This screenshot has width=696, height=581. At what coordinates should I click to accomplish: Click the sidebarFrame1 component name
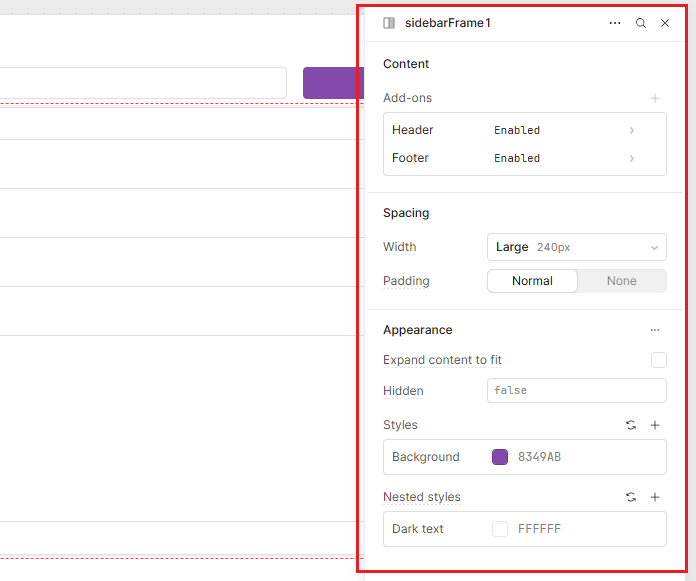tap(447, 23)
